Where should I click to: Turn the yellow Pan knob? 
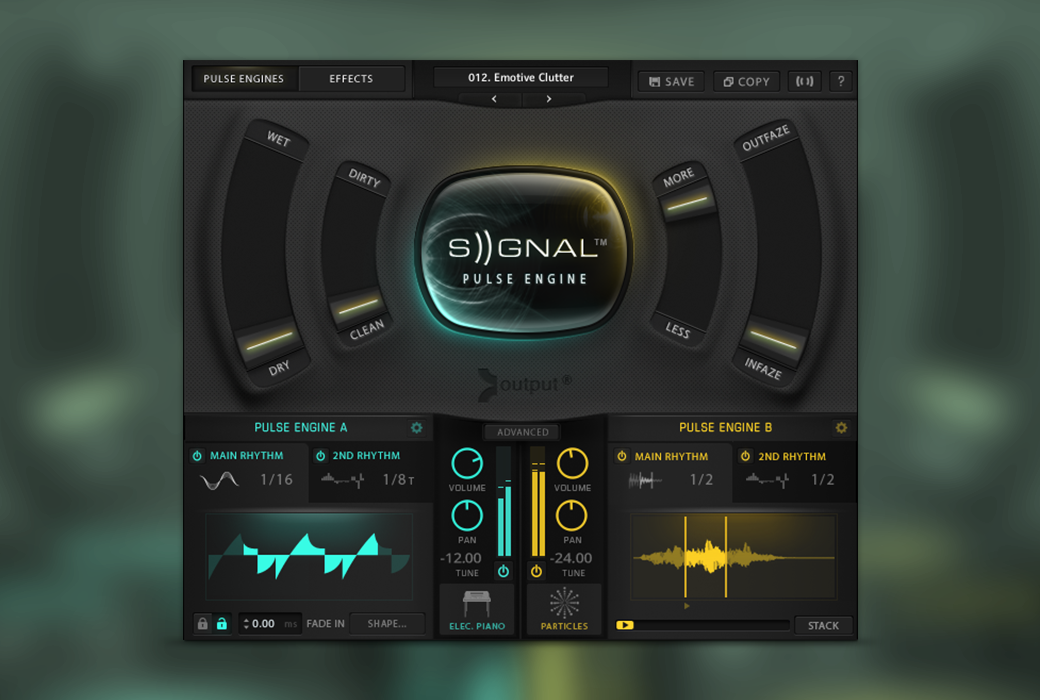[x=572, y=516]
